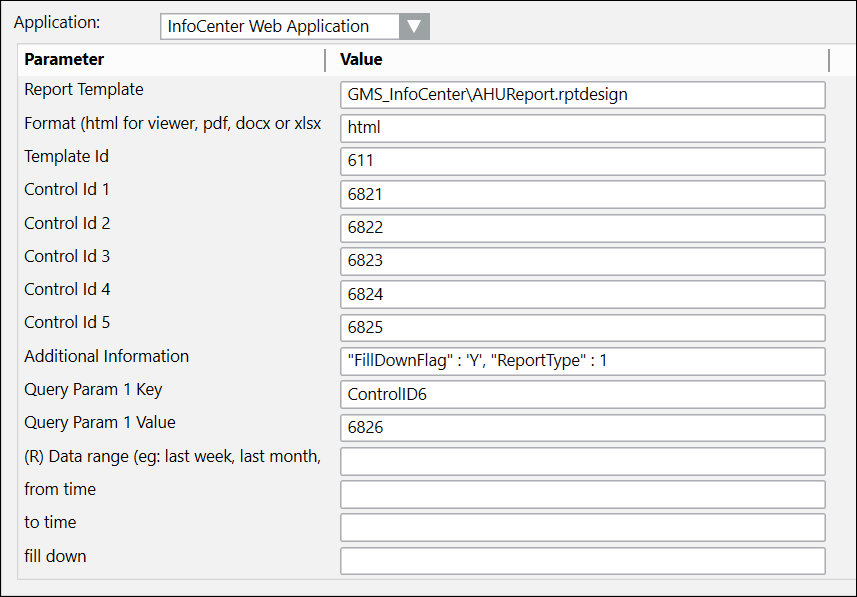This screenshot has height=597, width=857.
Task: Select the Template Id field with 611
Action: 582,161
